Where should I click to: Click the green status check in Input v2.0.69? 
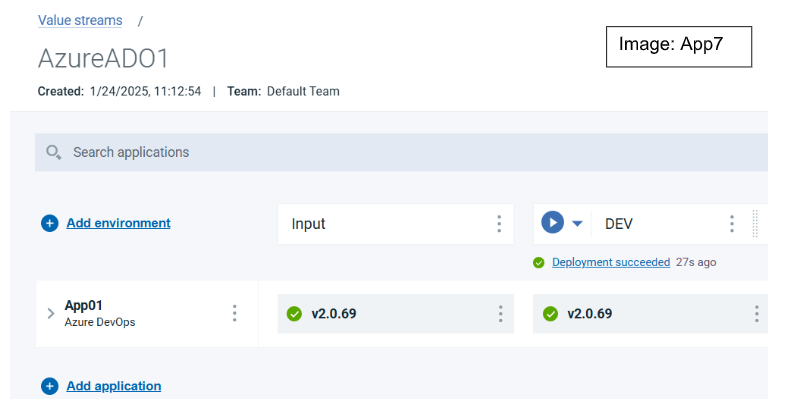(x=294, y=314)
